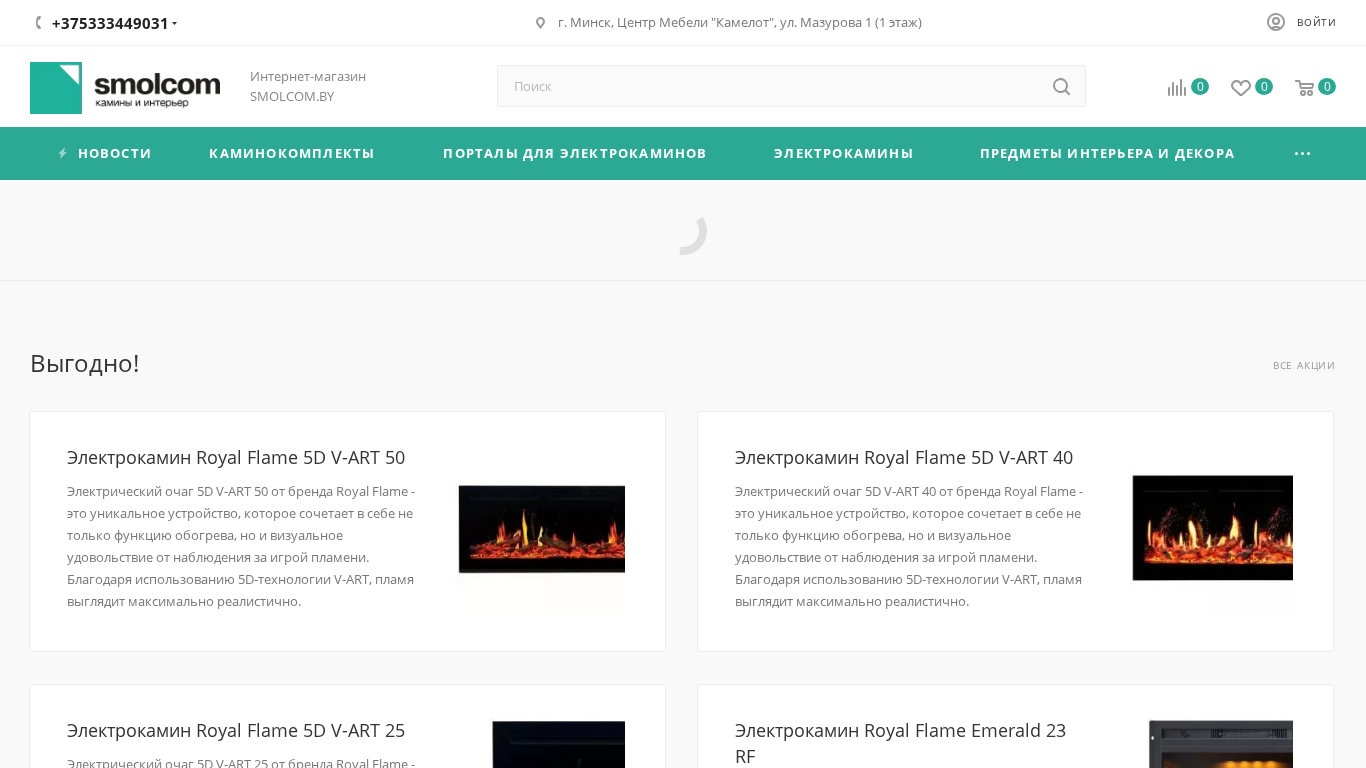Click the magnifier search icon
The image size is (1366, 768).
point(1062,87)
